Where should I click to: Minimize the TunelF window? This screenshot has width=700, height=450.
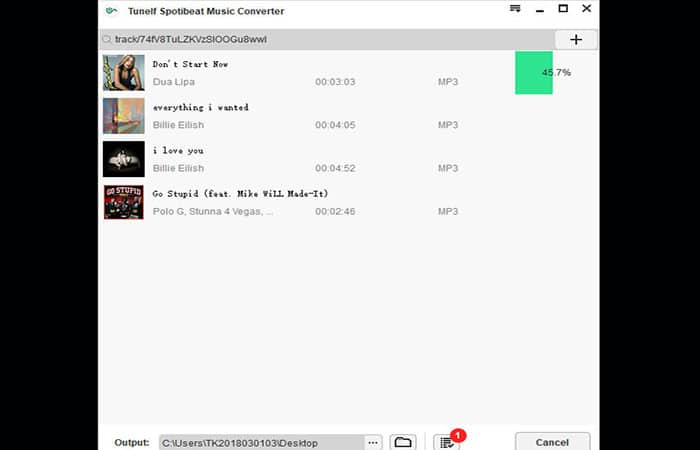(540, 10)
